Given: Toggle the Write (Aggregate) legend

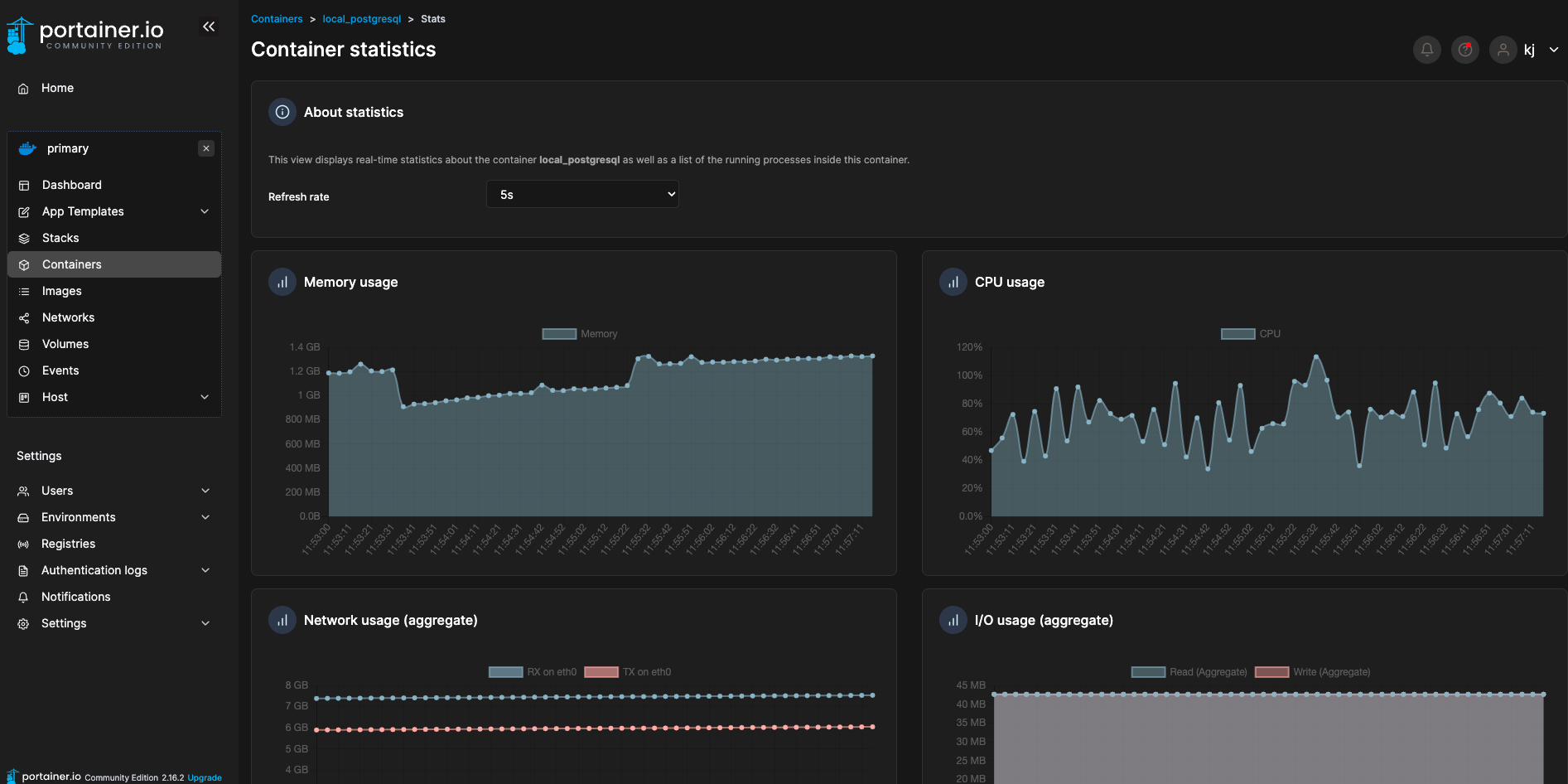Looking at the screenshot, I should point(1313,672).
